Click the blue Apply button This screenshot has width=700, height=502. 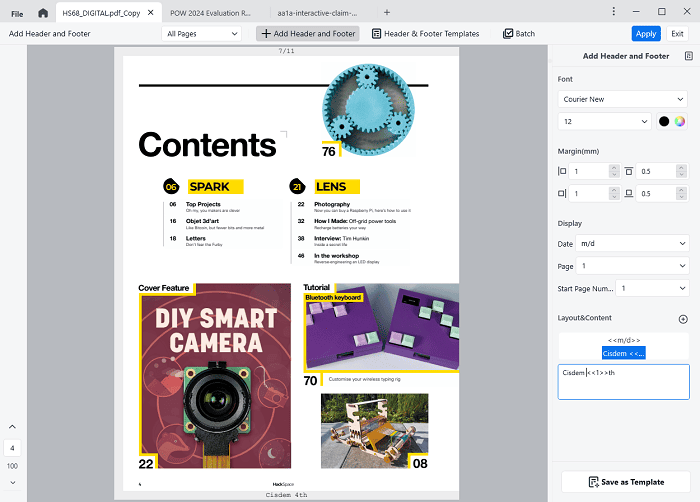pyautogui.click(x=645, y=33)
